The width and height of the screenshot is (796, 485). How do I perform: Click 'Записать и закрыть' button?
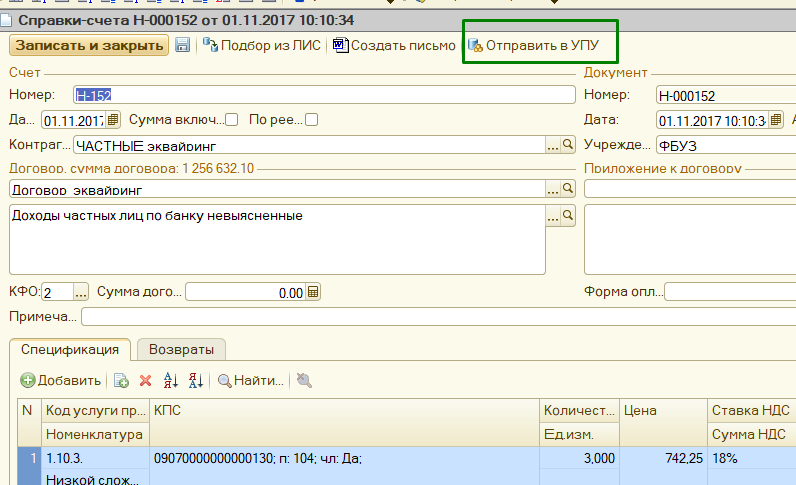coord(89,45)
